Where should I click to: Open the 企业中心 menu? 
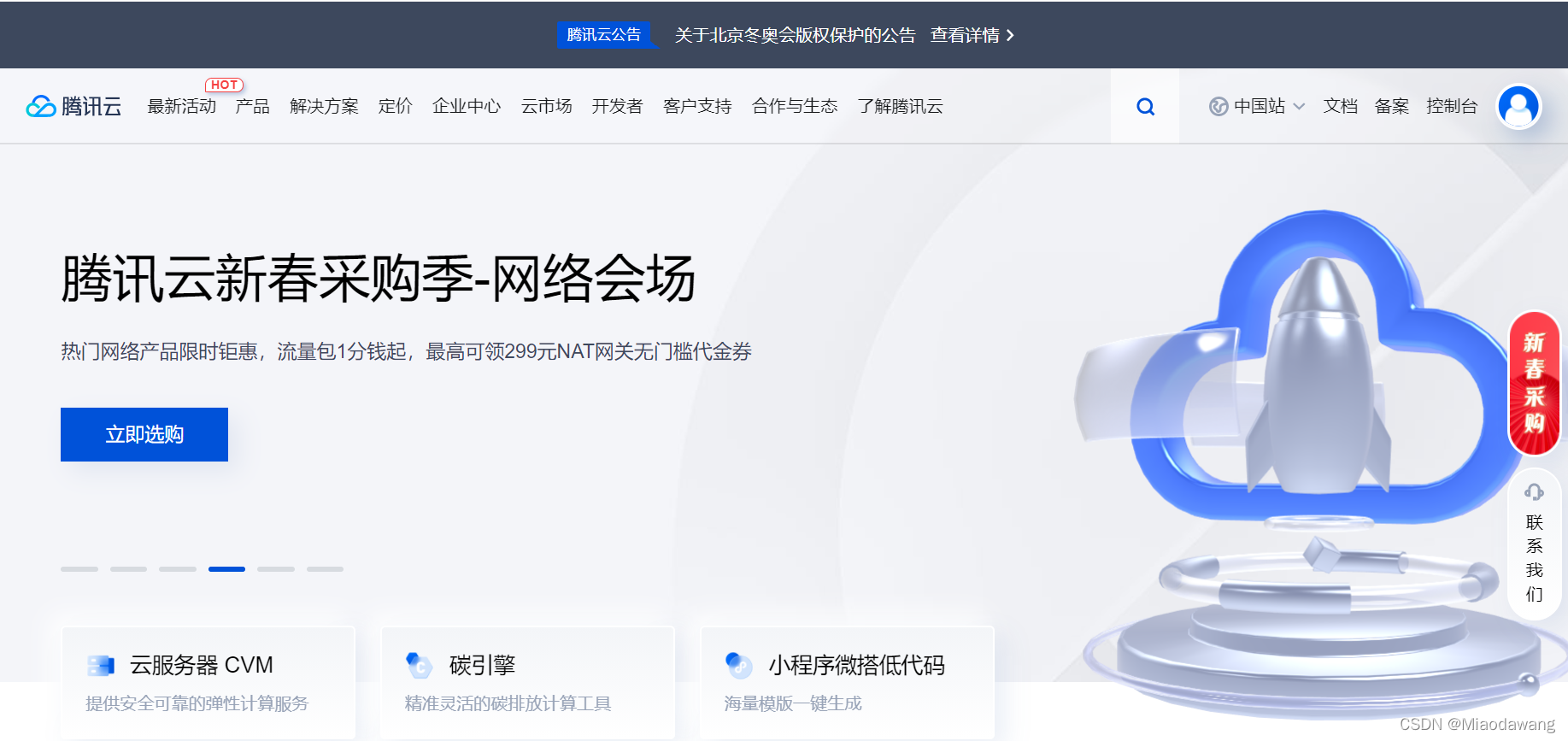[467, 106]
